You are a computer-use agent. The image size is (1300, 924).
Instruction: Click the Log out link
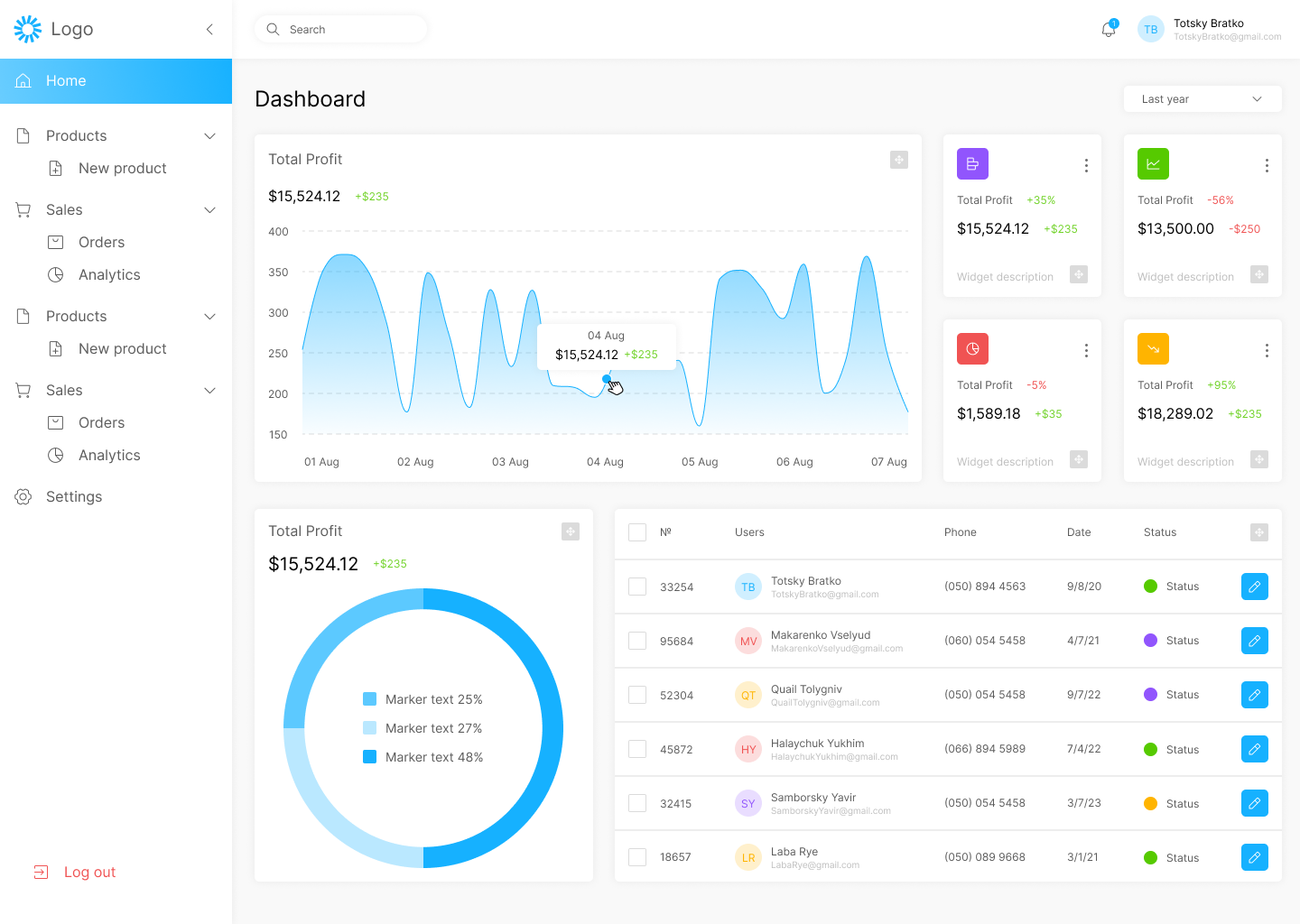pyautogui.click(x=75, y=873)
